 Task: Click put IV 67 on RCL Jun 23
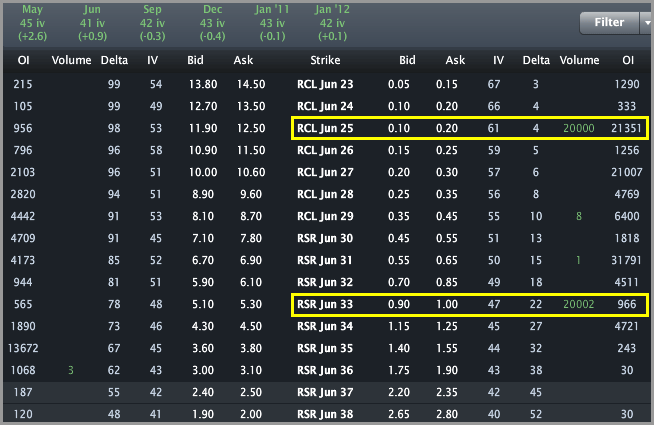click(494, 84)
